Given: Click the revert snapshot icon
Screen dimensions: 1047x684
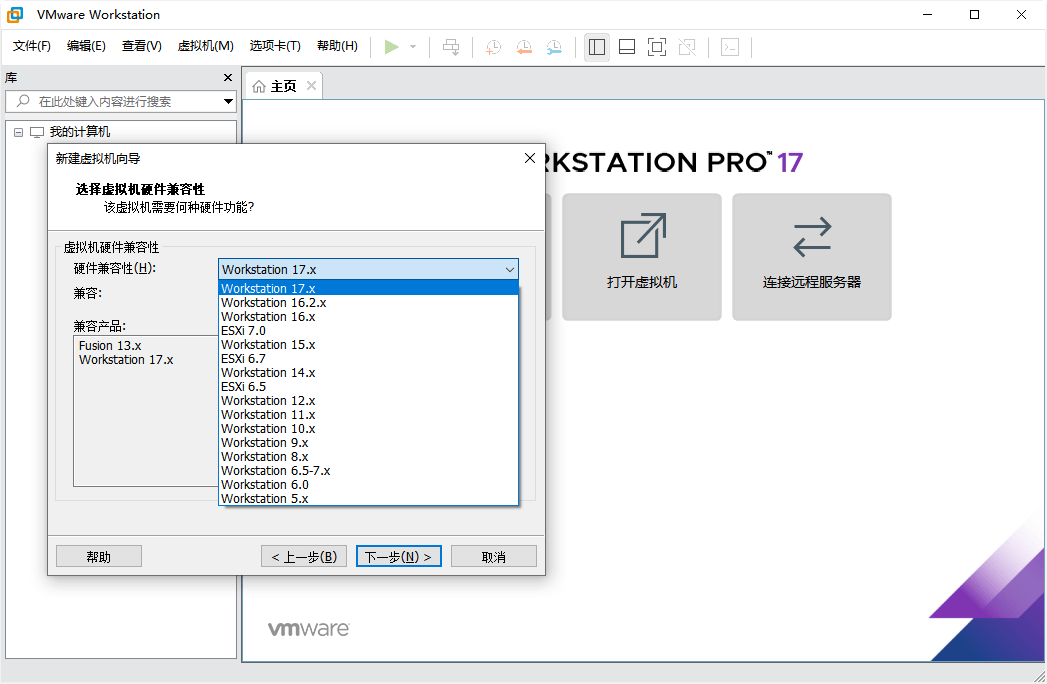Looking at the screenshot, I should (524, 47).
